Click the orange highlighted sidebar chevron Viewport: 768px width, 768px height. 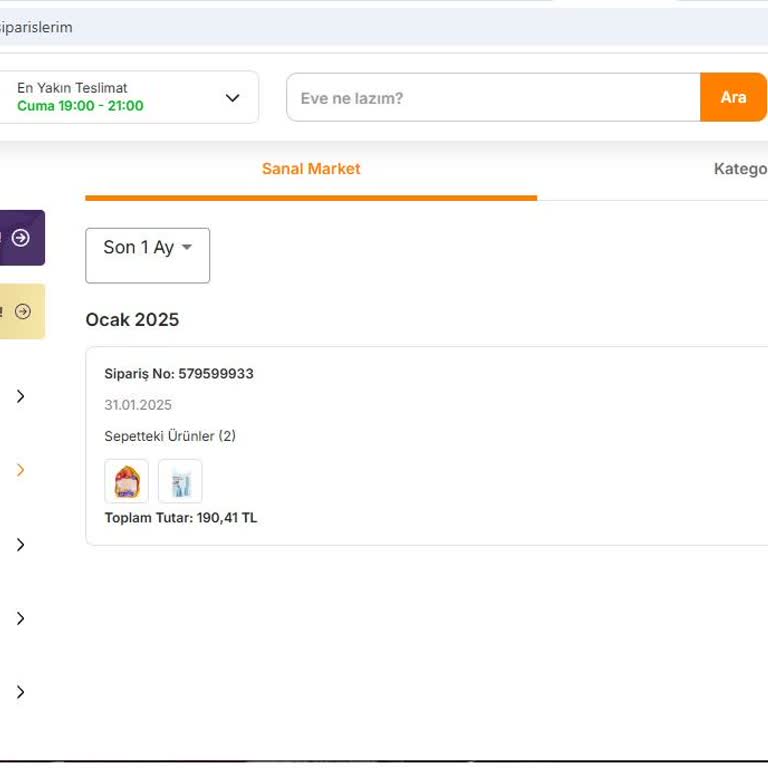coord(20,470)
